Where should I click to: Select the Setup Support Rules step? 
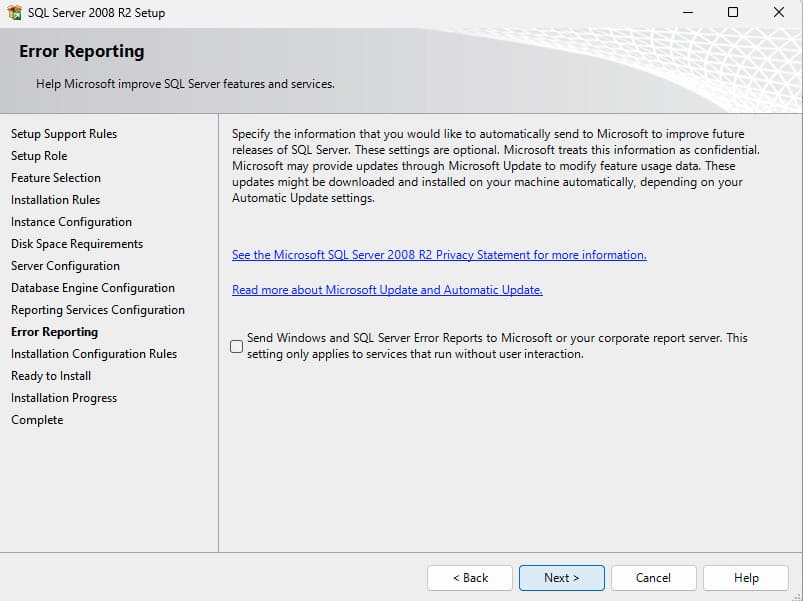64,134
